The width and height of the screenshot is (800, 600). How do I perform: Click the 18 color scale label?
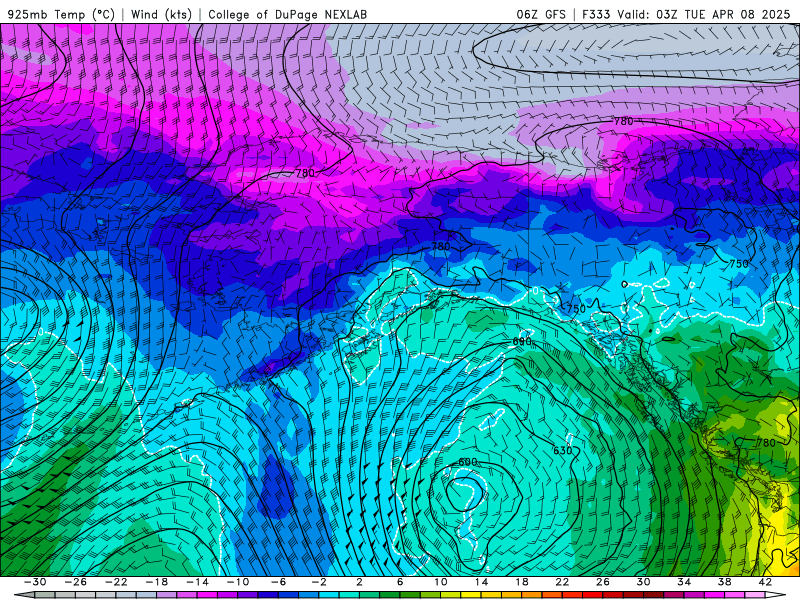pos(521,582)
